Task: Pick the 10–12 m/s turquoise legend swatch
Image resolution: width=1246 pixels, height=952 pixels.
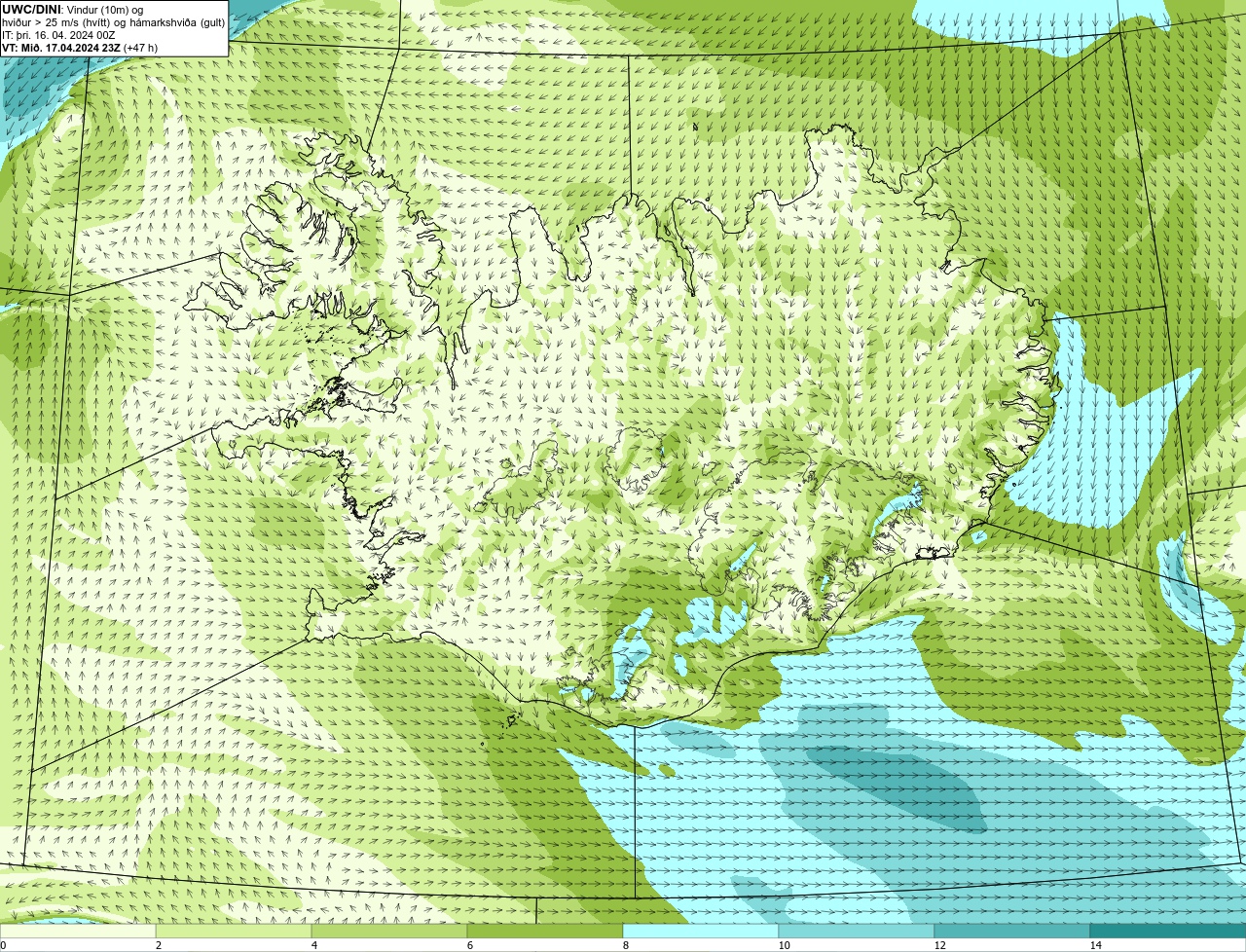Action: (x=857, y=931)
